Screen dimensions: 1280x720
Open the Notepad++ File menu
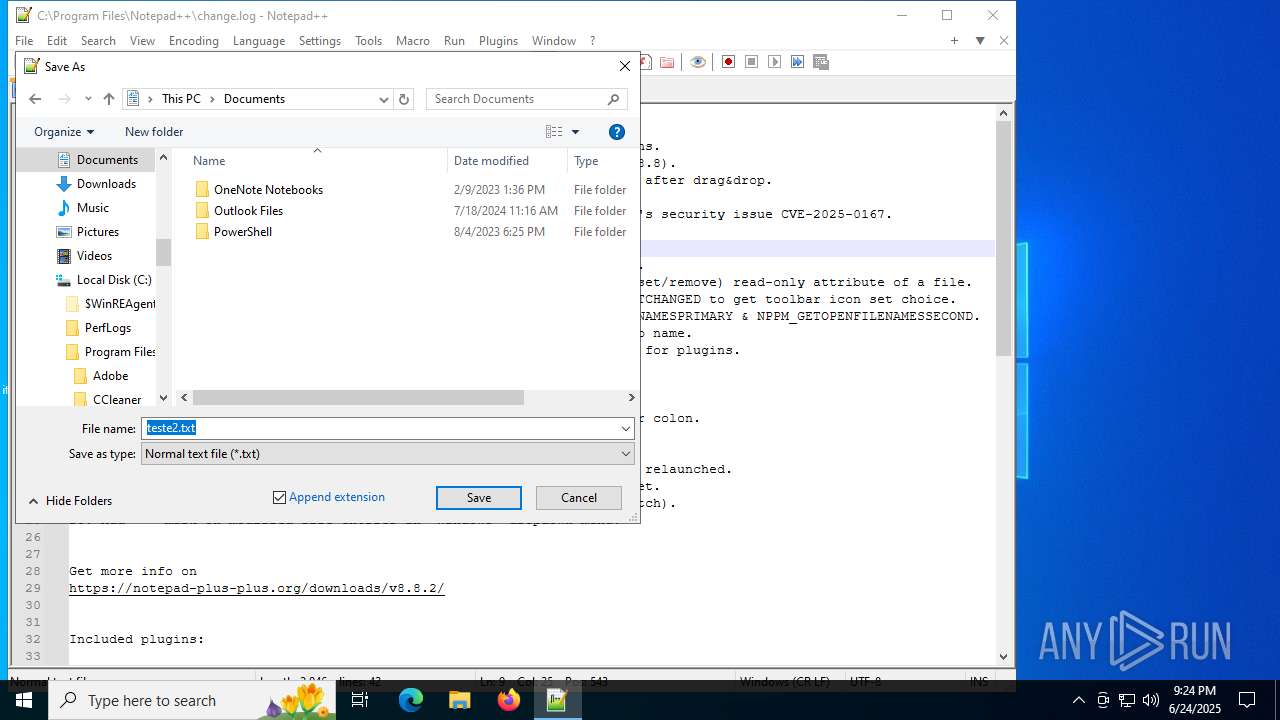[x=24, y=41]
